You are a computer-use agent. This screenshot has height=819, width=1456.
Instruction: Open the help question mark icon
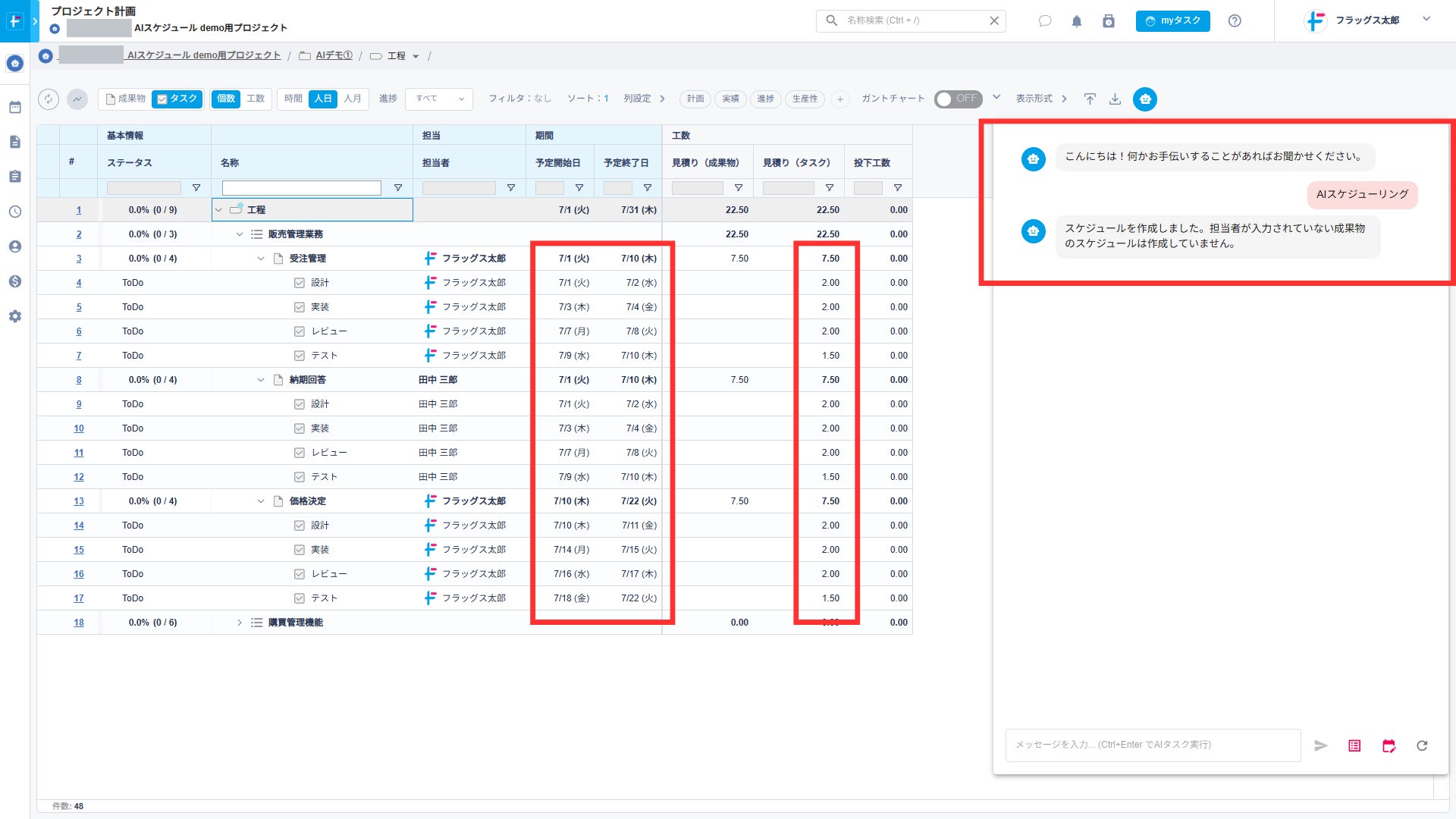coord(1235,21)
